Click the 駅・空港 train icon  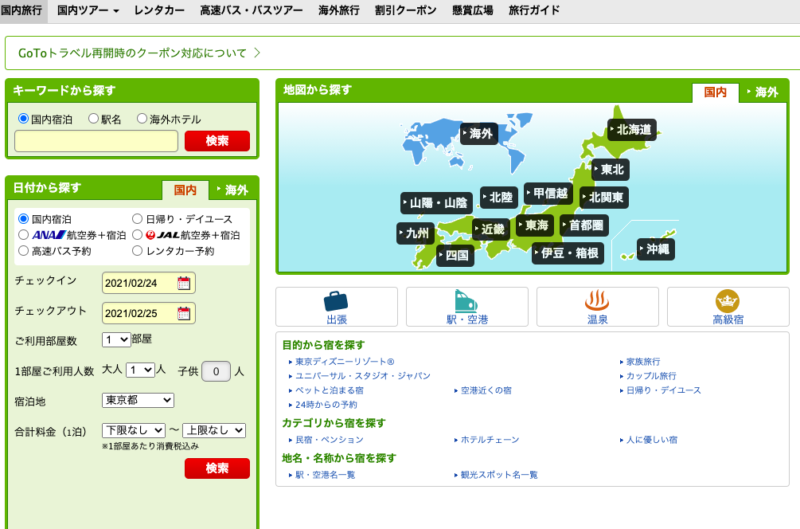point(466,301)
